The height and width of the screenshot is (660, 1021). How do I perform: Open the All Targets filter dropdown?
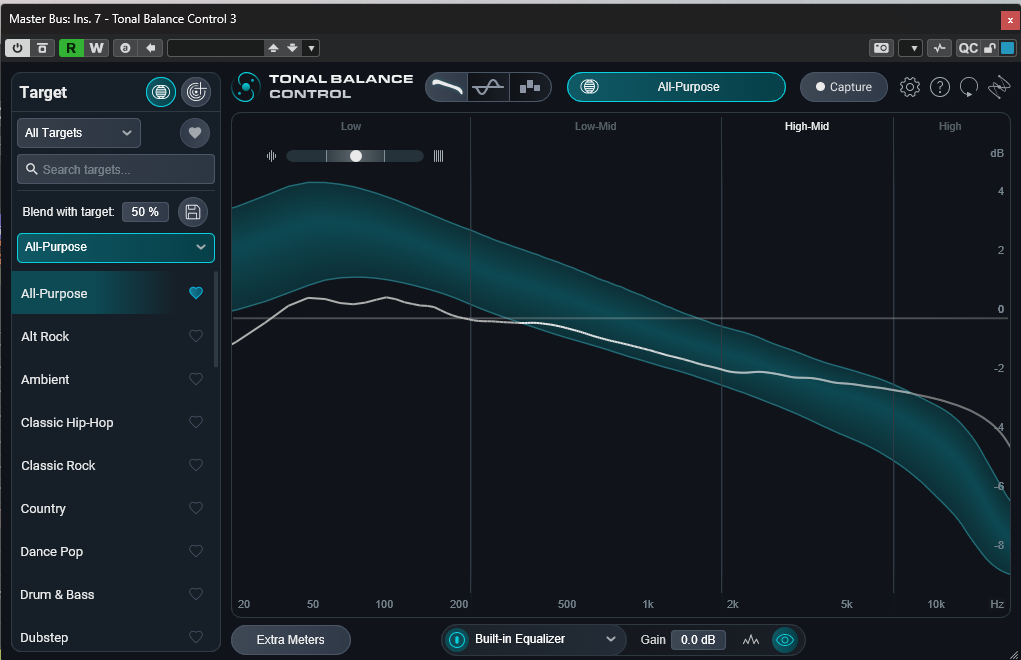click(x=79, y=133)
